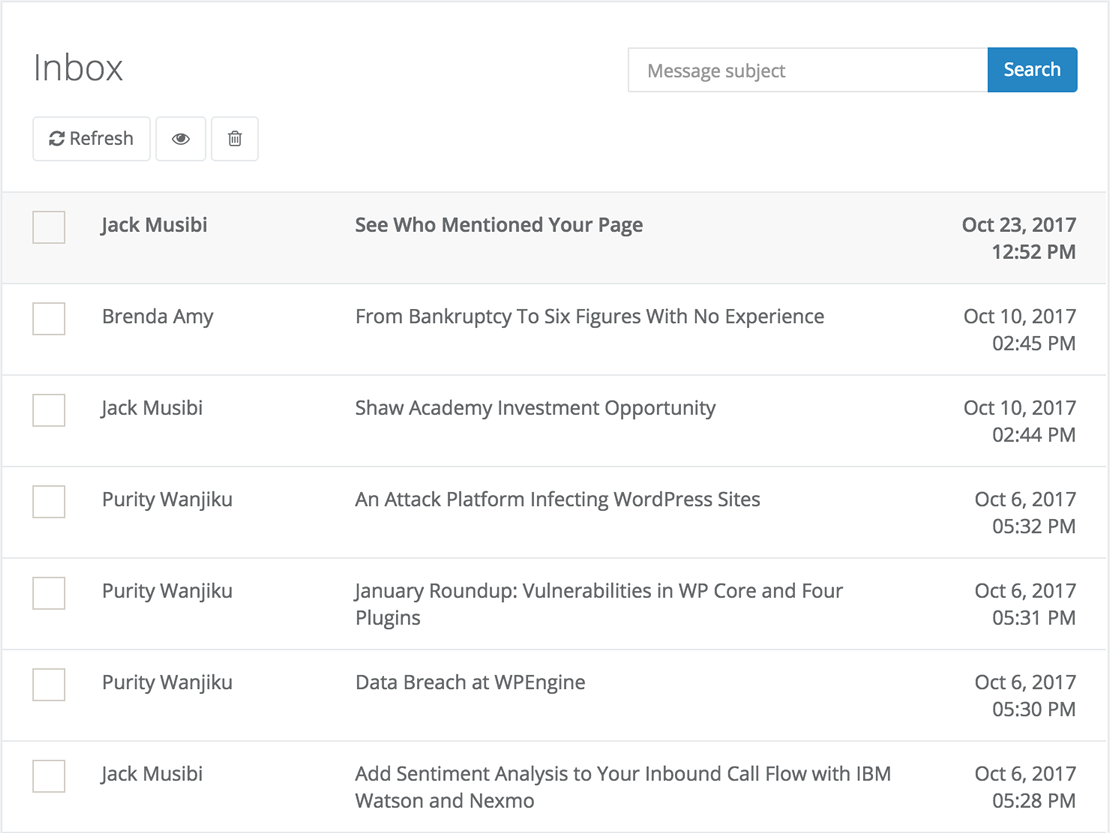The image size is (1110, 833).
Task: Click the Inbox heading
Action: point(78,69)
